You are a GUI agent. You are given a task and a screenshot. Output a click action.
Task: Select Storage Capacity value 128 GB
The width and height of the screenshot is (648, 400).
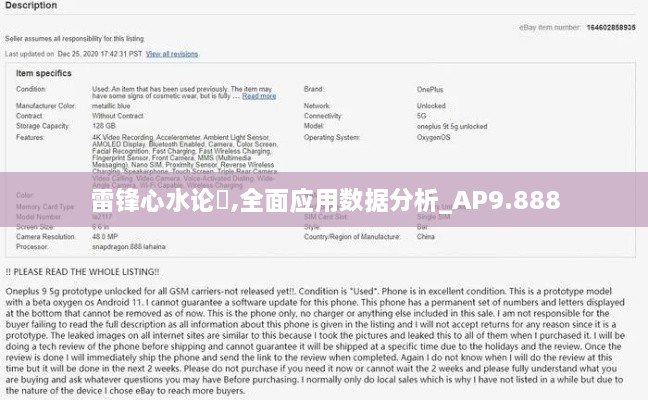click(104, 126)
